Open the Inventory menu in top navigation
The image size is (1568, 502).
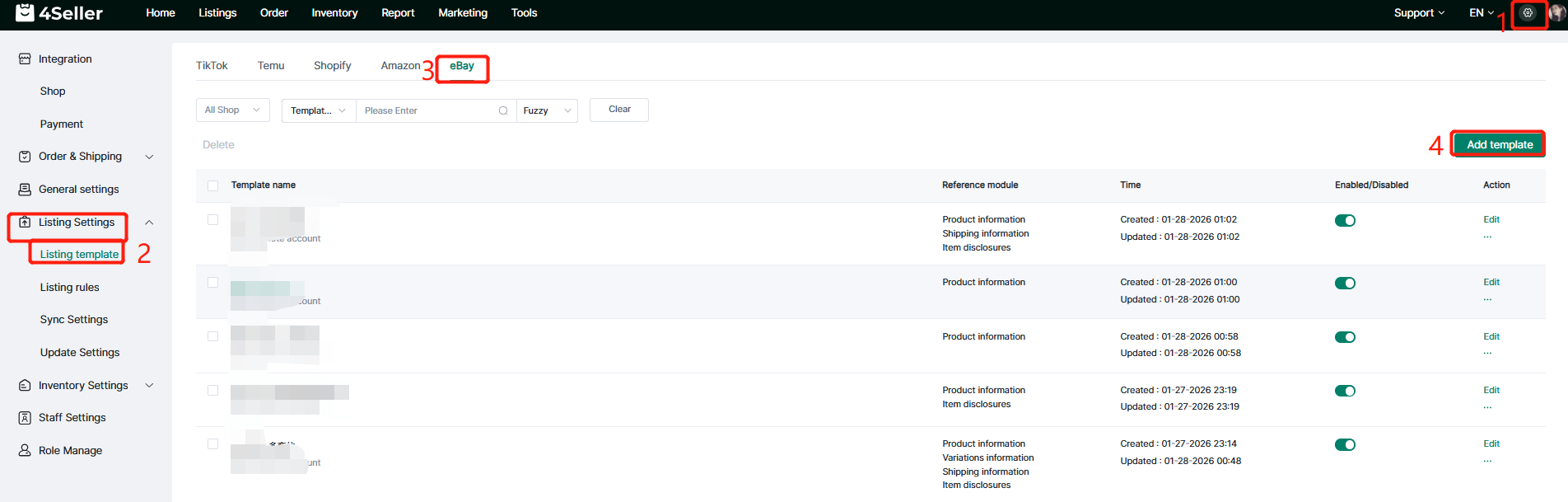[x=334, y=13]
